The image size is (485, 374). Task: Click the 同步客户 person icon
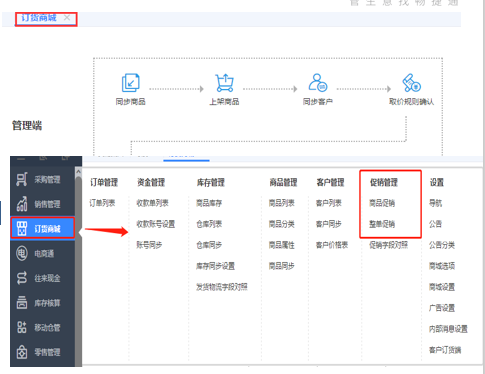(x=318, y=83)
